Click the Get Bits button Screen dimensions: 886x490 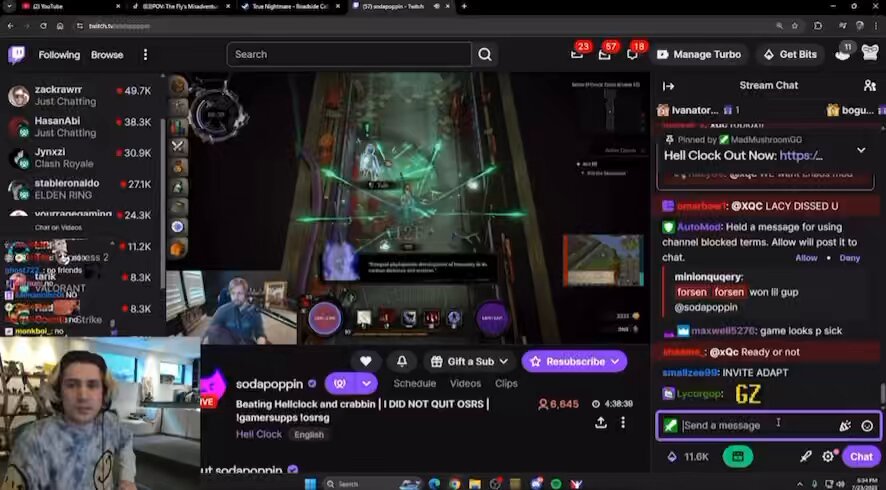[790, 54]
